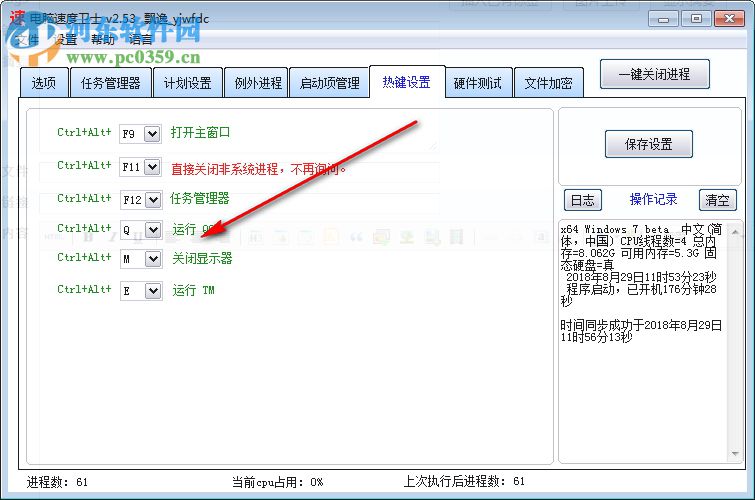Click the 上次执行后进程数 status text
This screenshot has width=755, height=500.
(464, 481)
